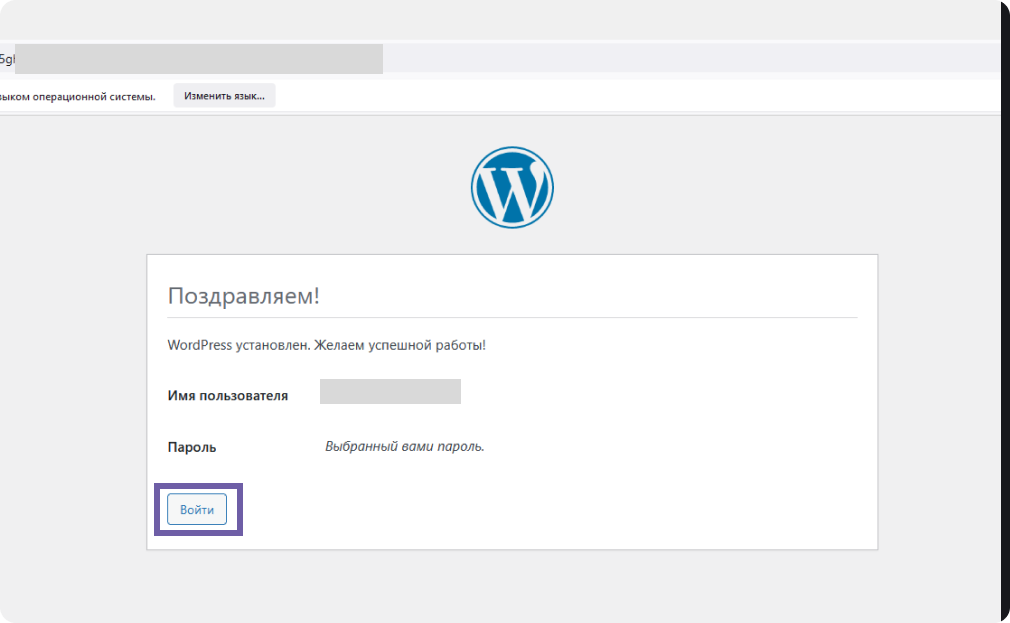Open the "Изменить язык..." language button
The height and width of the screenshot is (623, 1010).
click(x=224, y=96)
